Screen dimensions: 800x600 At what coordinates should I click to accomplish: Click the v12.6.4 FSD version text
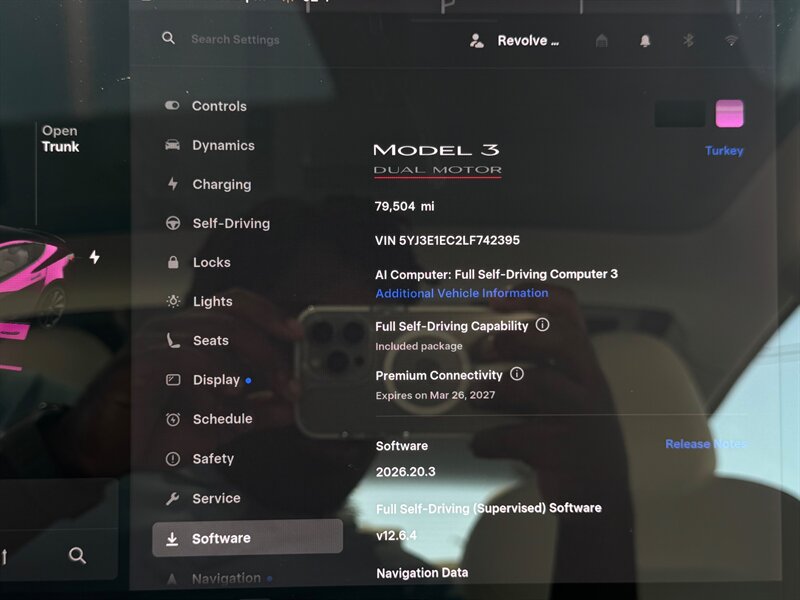pyautogui.click(x=396, y=535)
